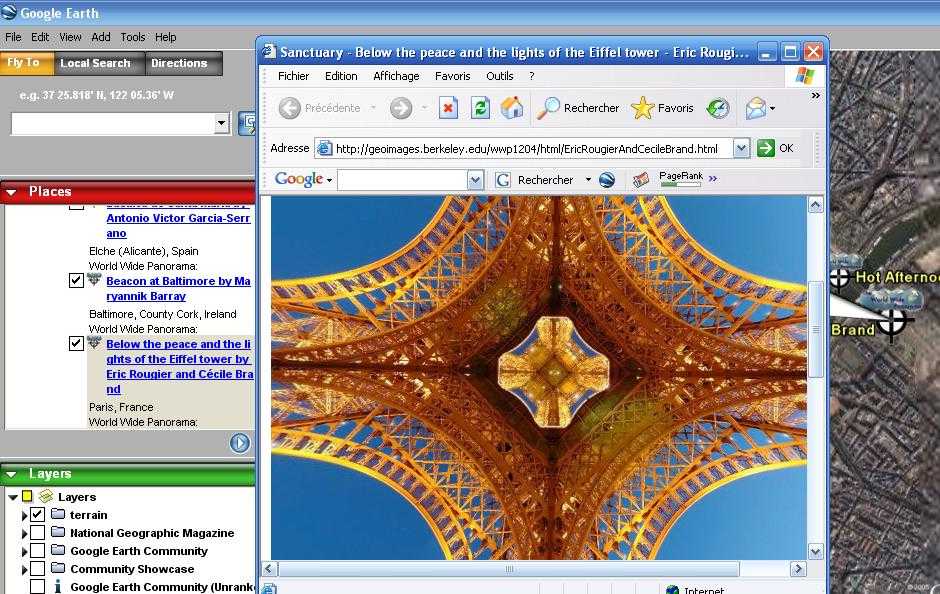Open the Beacon at Baltimore link

coord(178,288)
